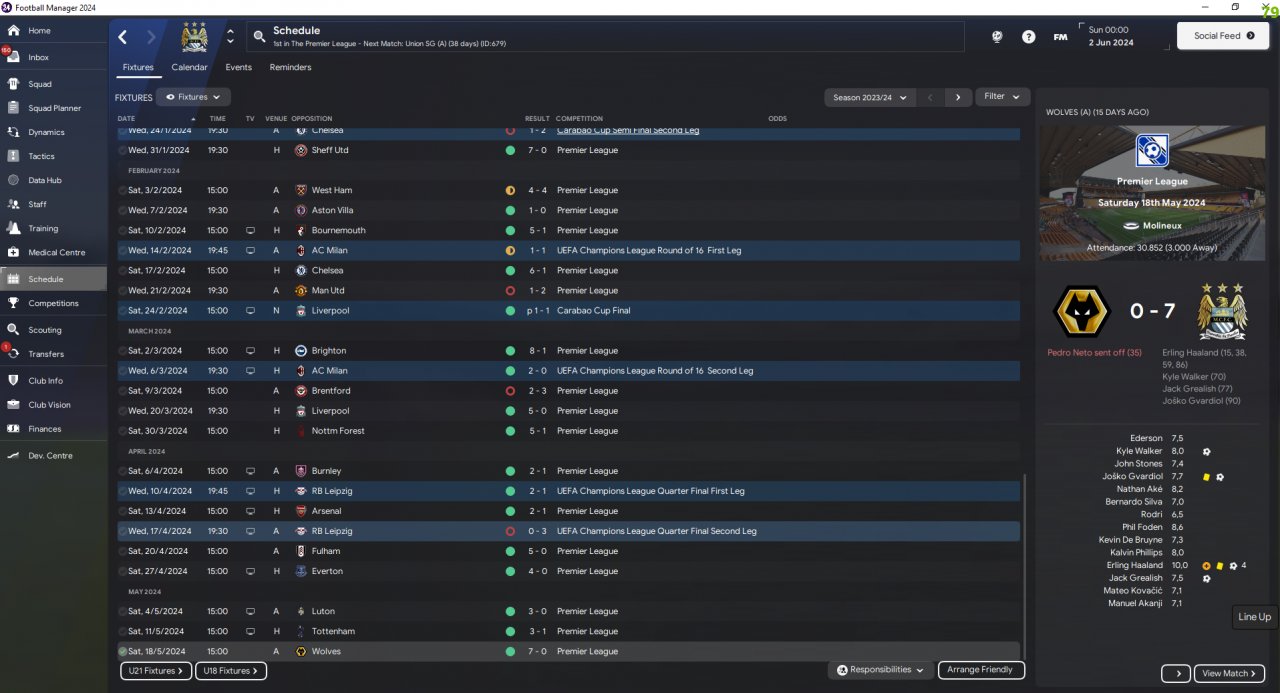Open the Tactics sidebar icon
1280x693 pixels.
coord(13,156)
